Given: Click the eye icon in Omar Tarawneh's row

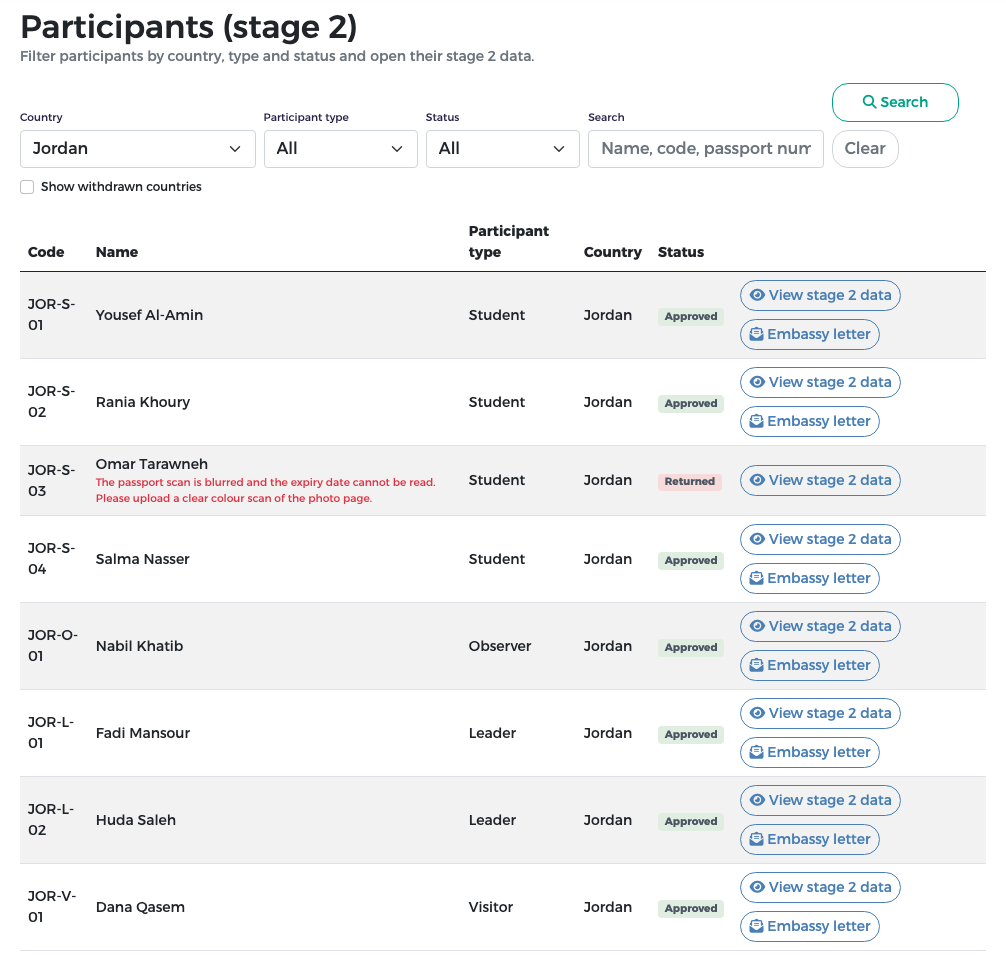Looking at the screenshot, I should 757,480.
